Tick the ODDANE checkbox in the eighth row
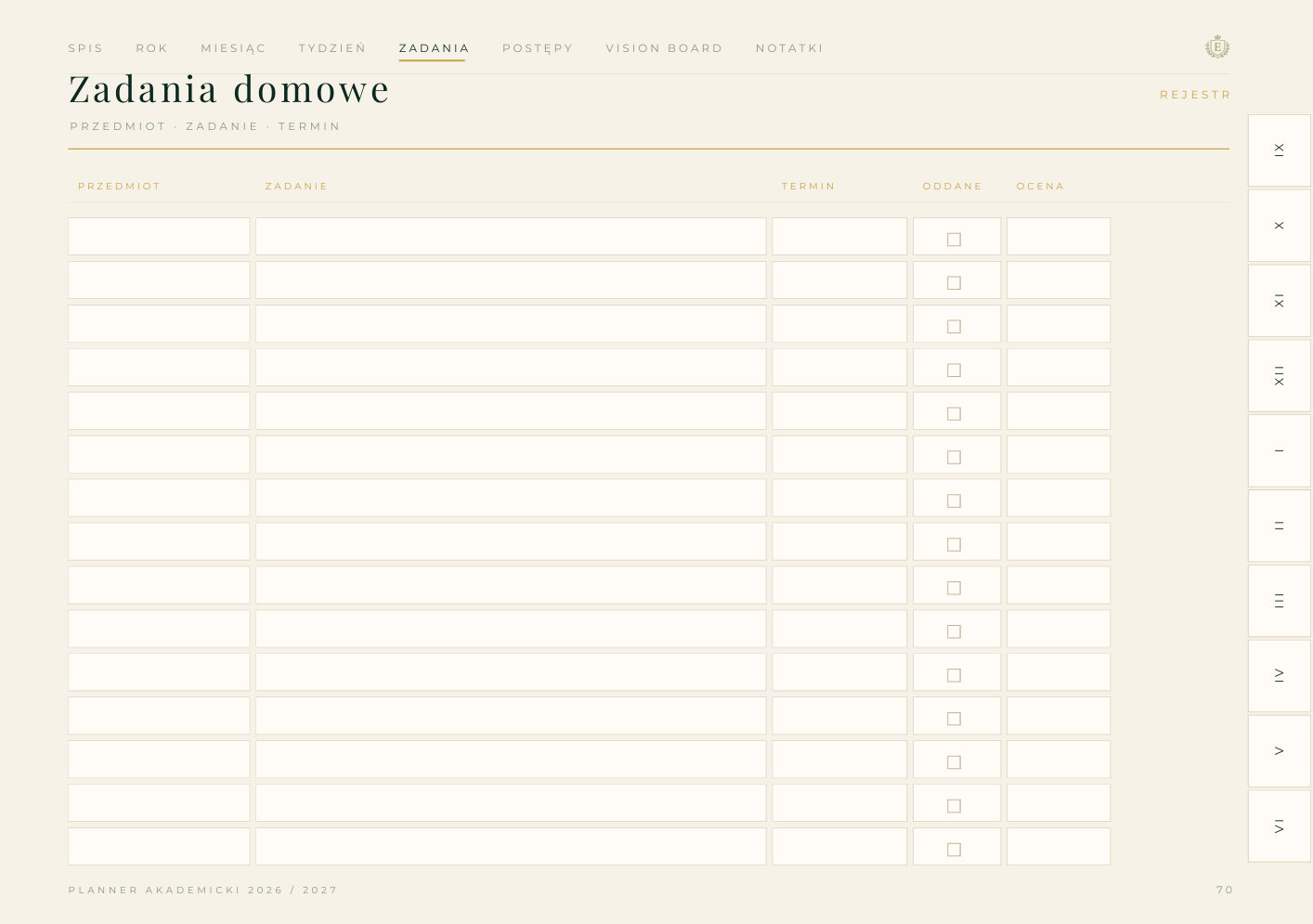This screenshot has height=924, width=1313. coord(954,545)
